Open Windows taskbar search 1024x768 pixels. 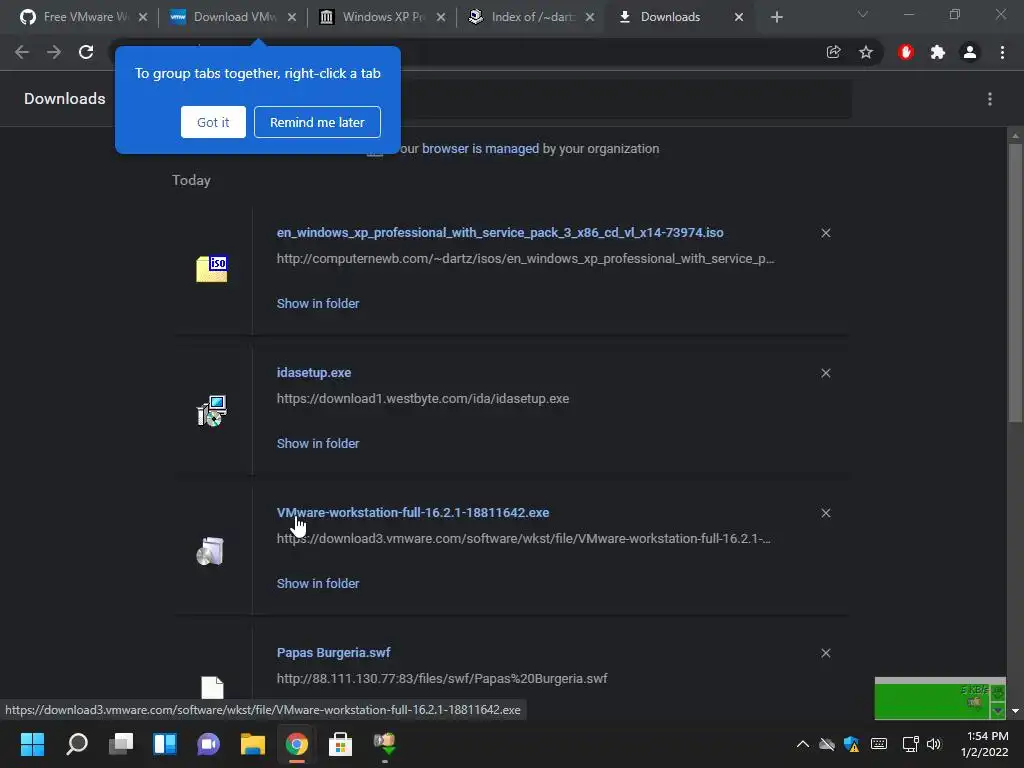tap(77, 744)
